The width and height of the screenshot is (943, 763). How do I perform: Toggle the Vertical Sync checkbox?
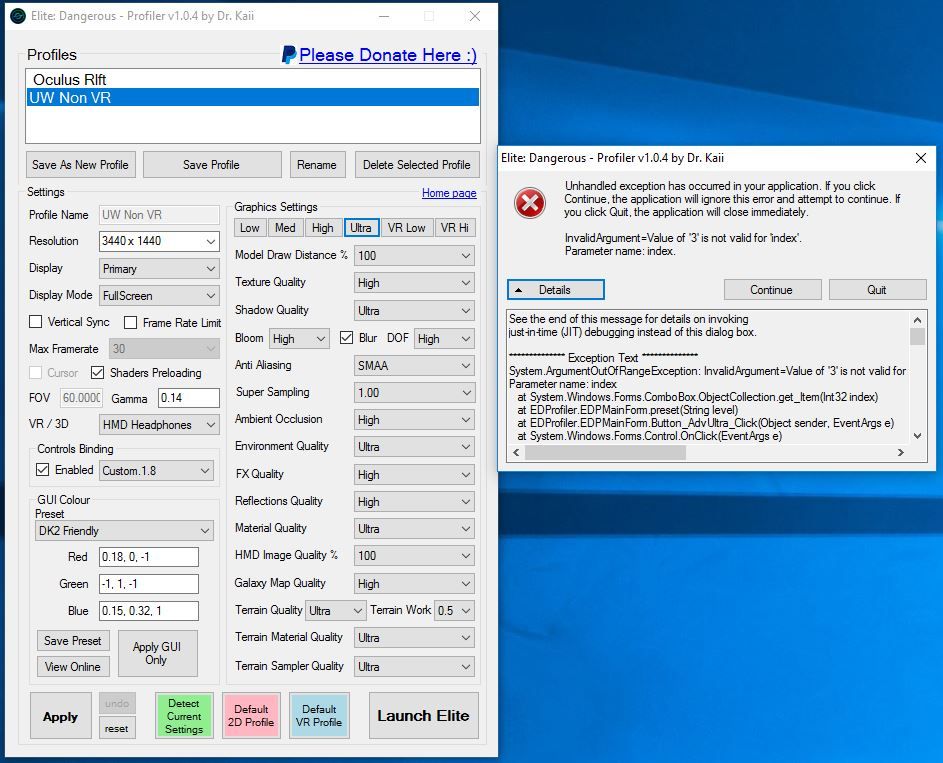[35, 322]
